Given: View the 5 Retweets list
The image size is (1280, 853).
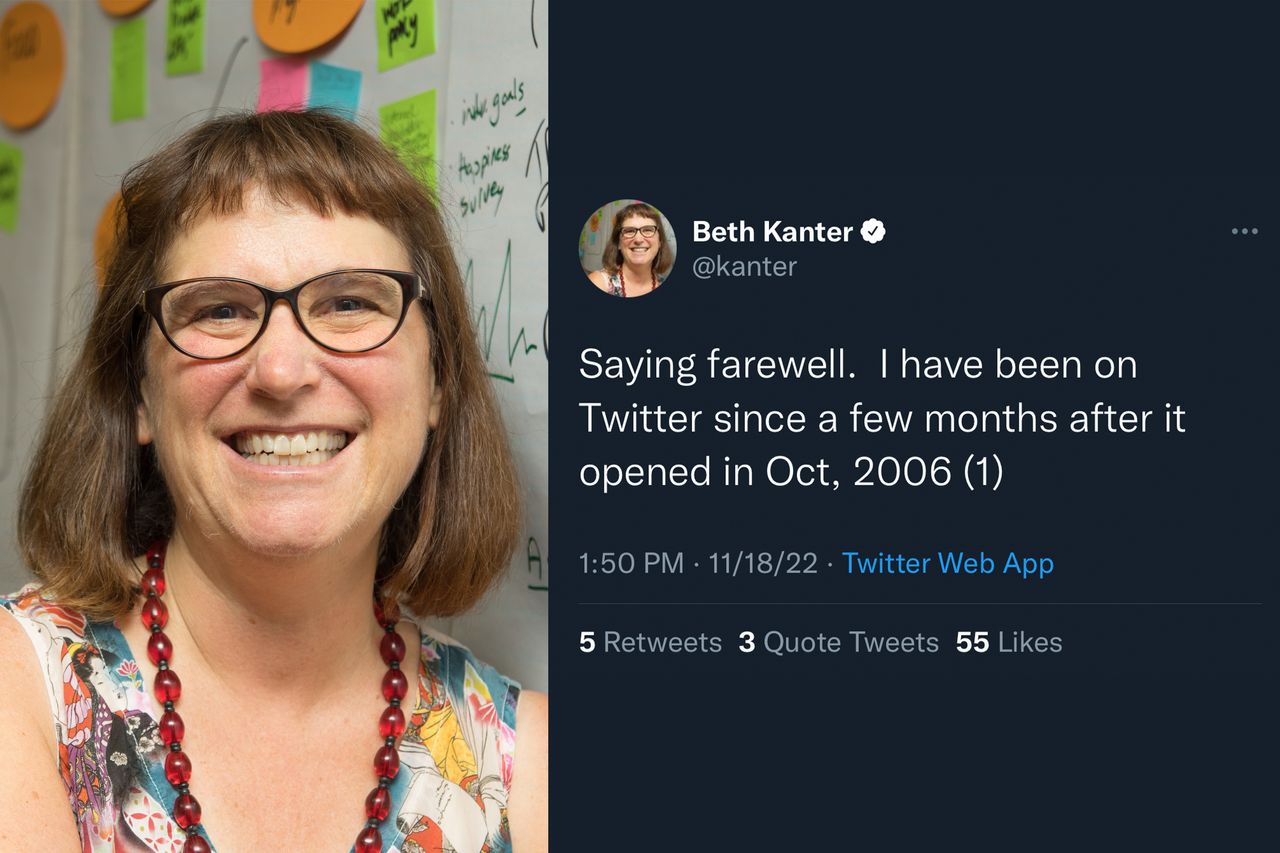Looking at the screenshot, I should [650, 642].
